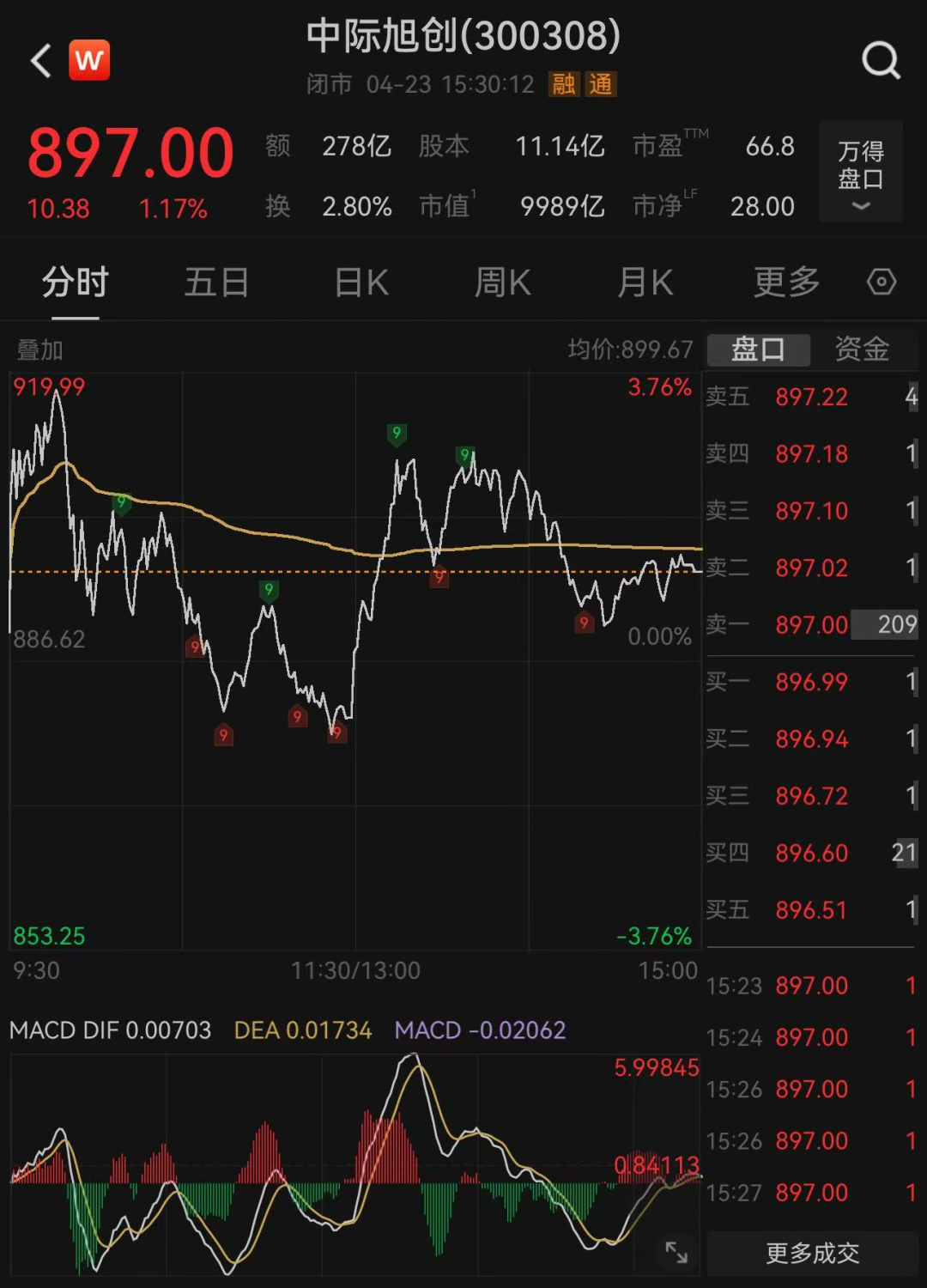The width and height of the screenshot is (927, 1288).
Task: Tap the back arrow at top left
Action: tap(39, 60)
